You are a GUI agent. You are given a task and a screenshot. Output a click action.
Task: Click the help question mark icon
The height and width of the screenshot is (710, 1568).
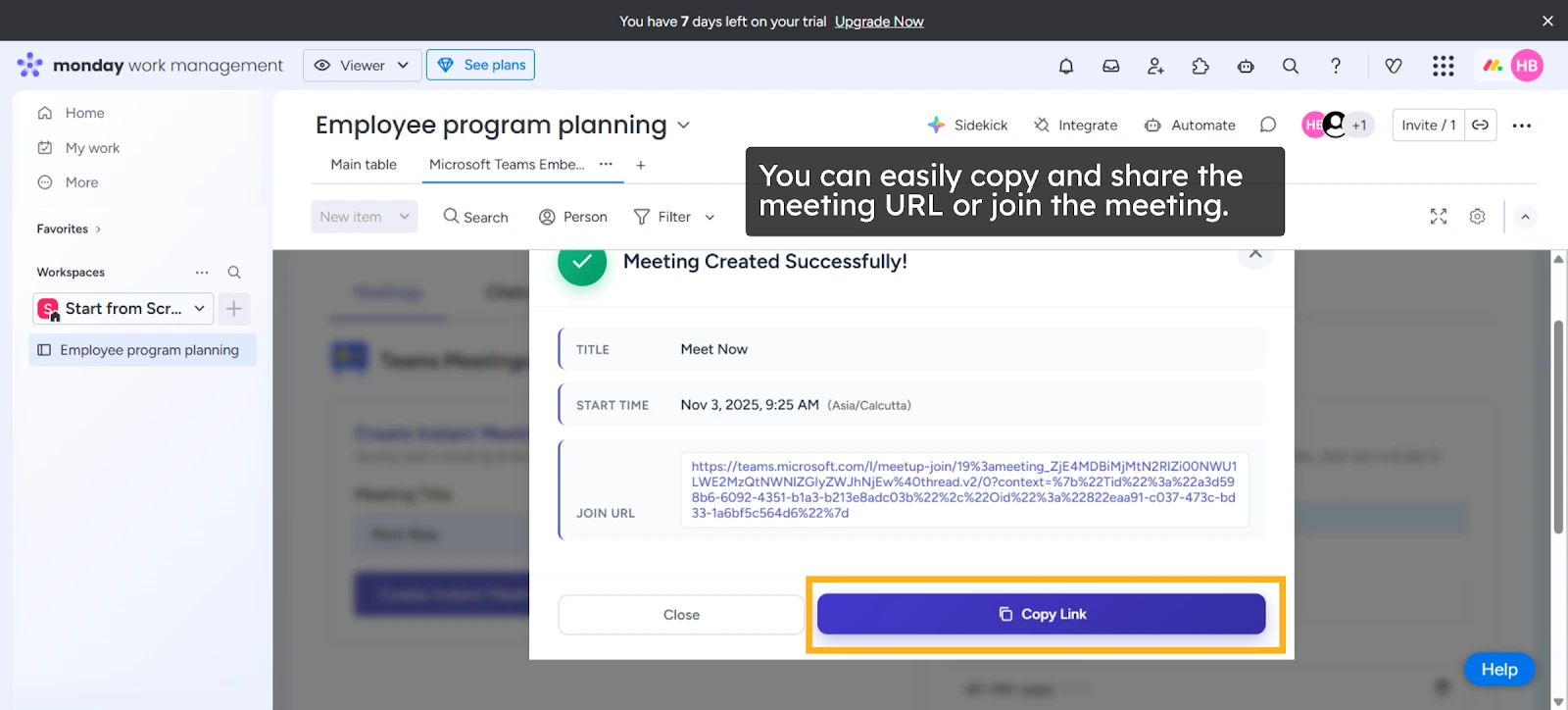click(1336, 66)
